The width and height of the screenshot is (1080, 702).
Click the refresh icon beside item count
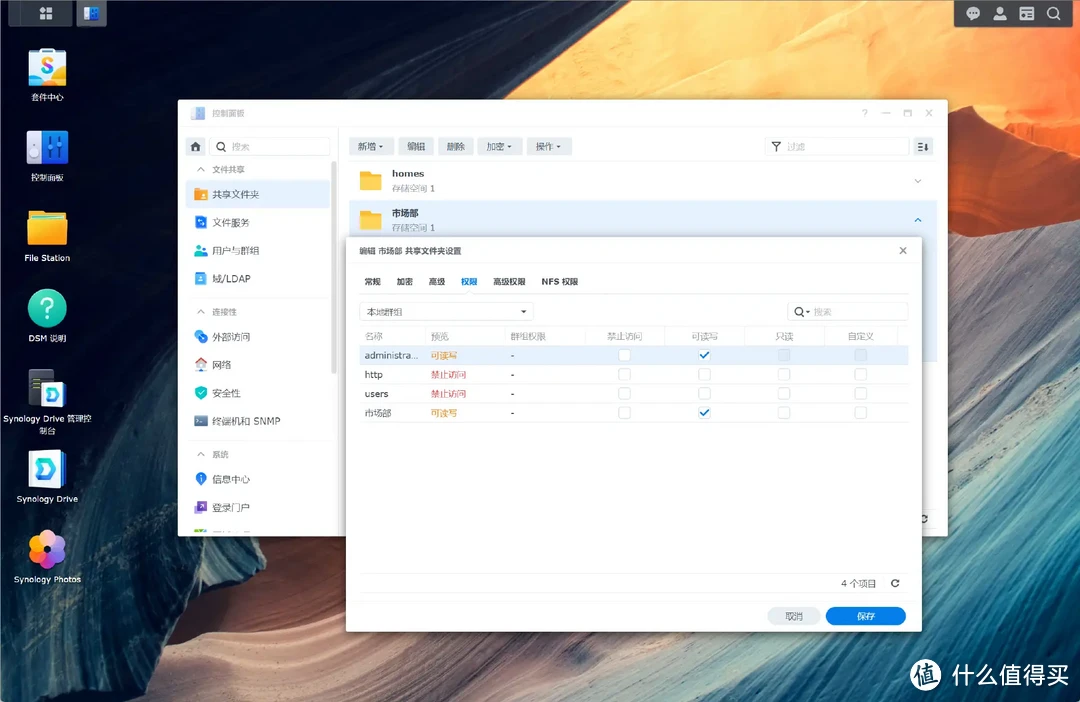pos(895,584)
